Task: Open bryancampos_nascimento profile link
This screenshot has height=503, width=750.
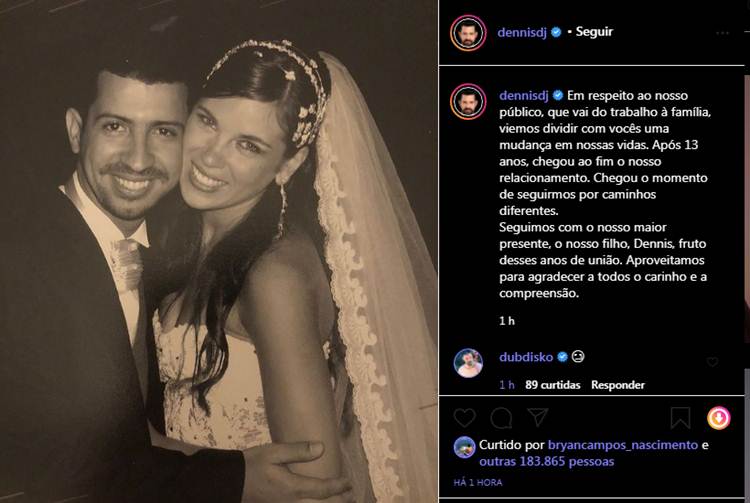Action: 623,445
